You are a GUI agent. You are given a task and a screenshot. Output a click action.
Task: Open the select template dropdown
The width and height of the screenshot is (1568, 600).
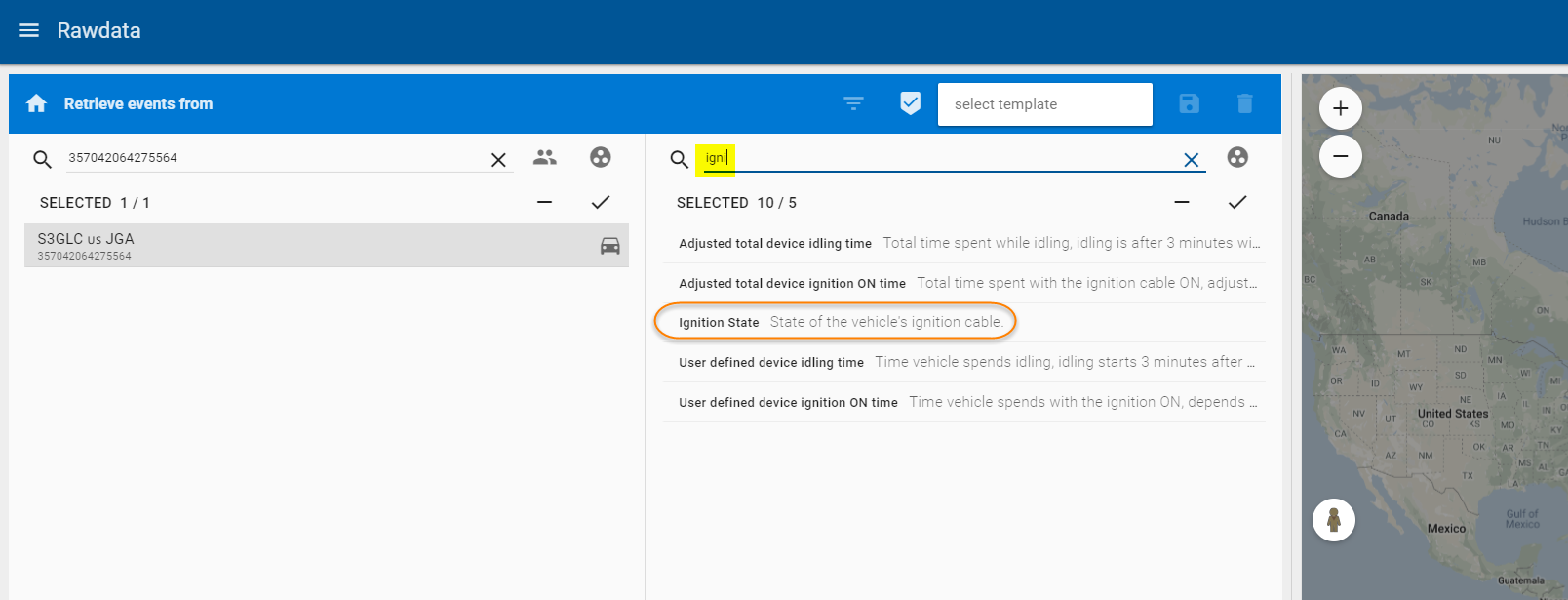pos(1044,104)
